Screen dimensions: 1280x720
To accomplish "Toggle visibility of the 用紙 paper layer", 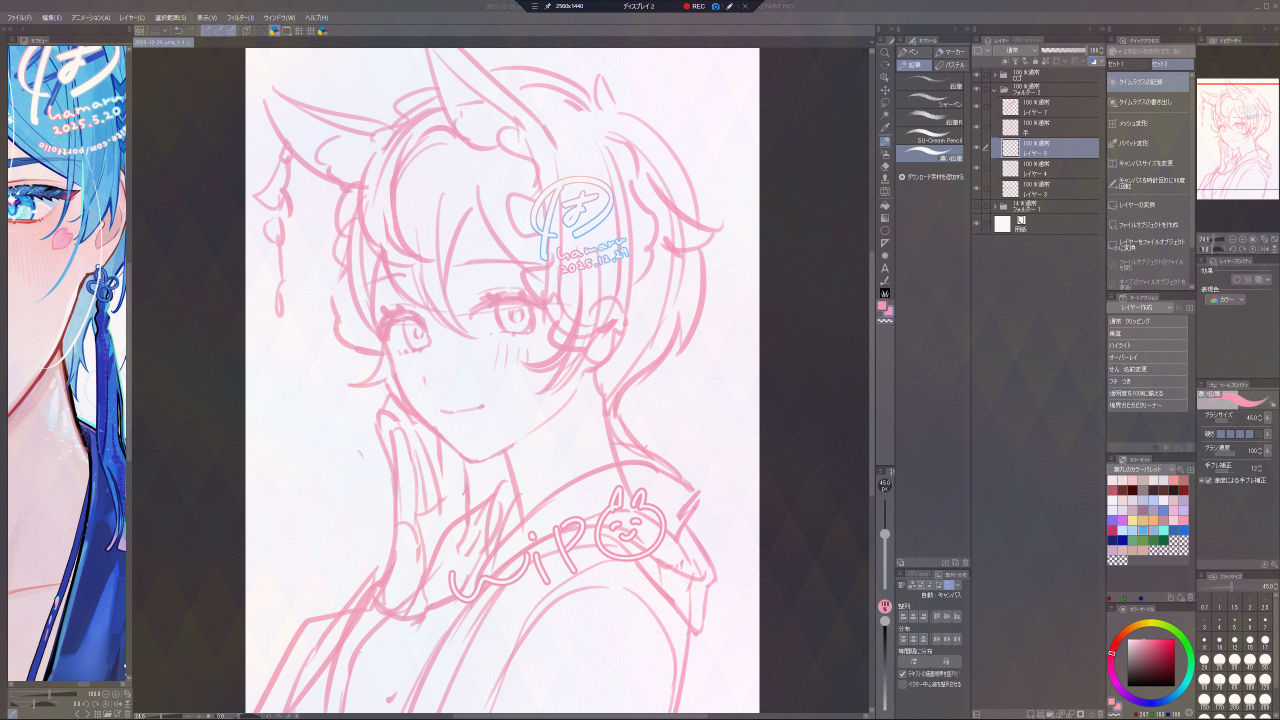I will point(976,224).
